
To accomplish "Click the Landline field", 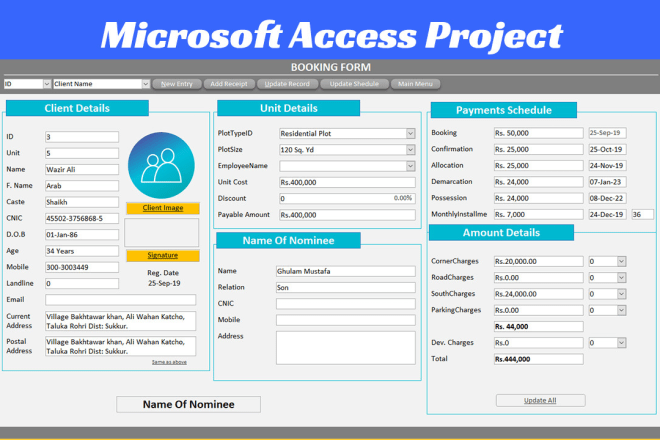I will [x=82, y=283].
